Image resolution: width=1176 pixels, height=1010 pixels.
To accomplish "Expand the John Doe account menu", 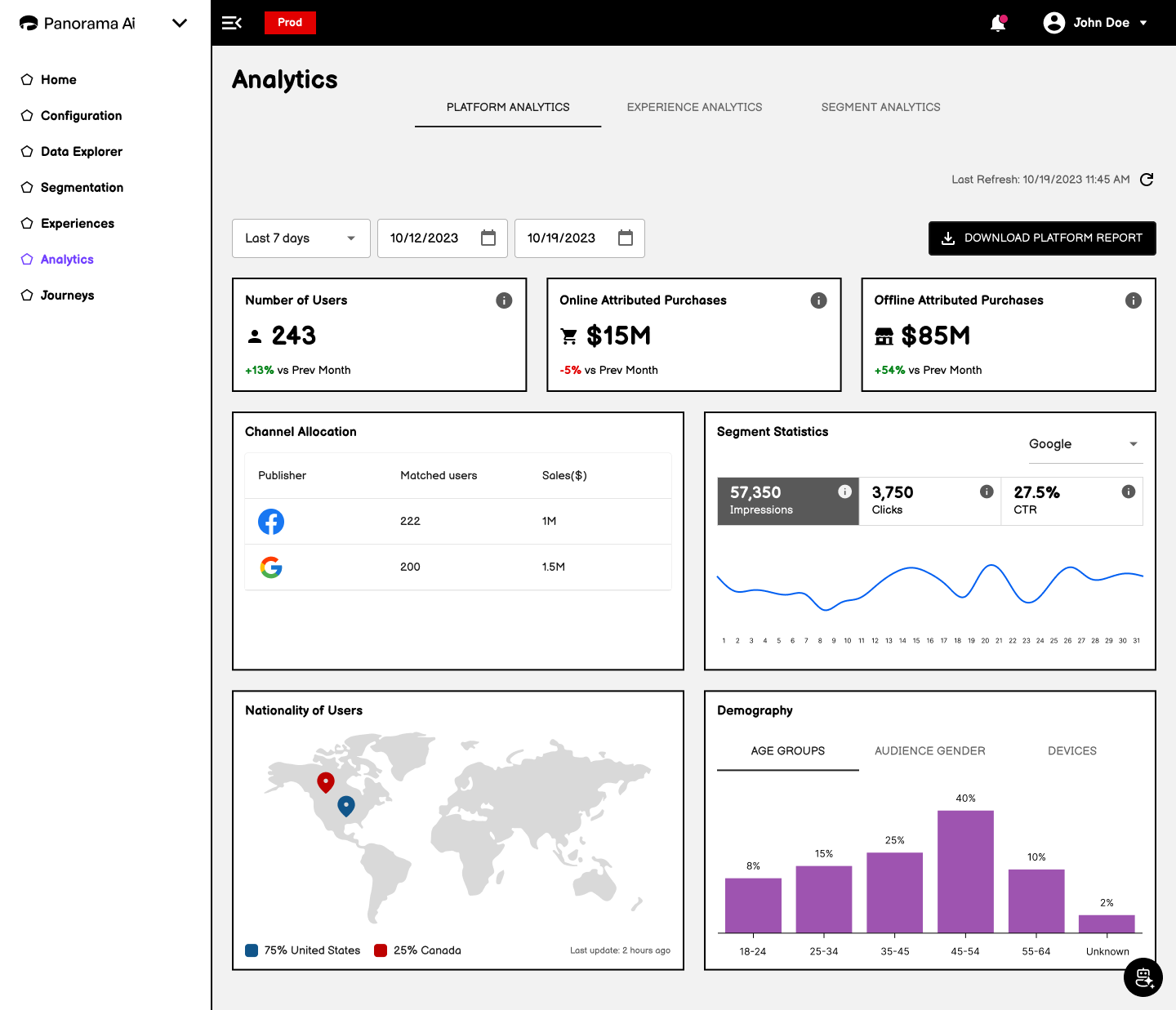I will tap(1096, 23).
